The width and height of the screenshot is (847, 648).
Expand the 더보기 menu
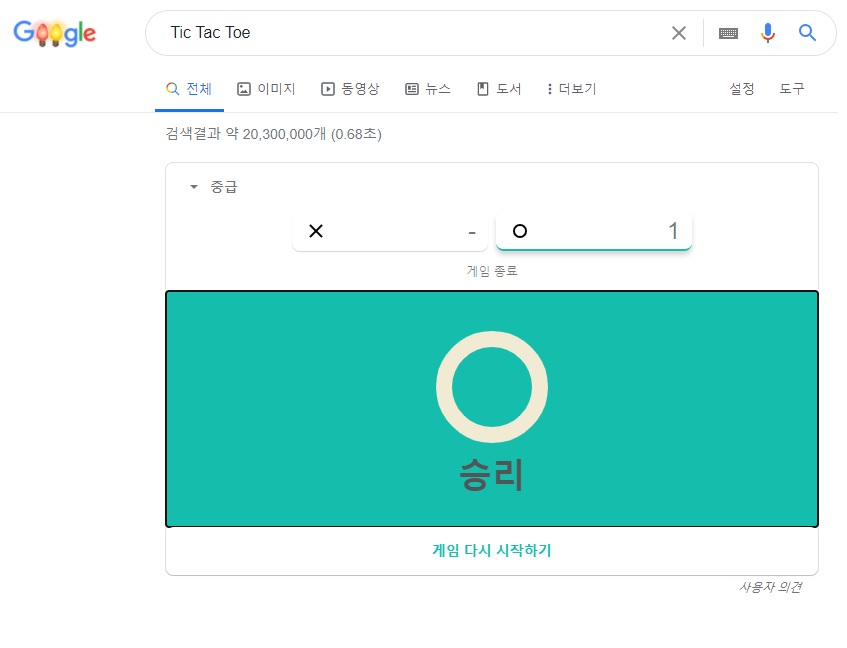tap(572, 89)
